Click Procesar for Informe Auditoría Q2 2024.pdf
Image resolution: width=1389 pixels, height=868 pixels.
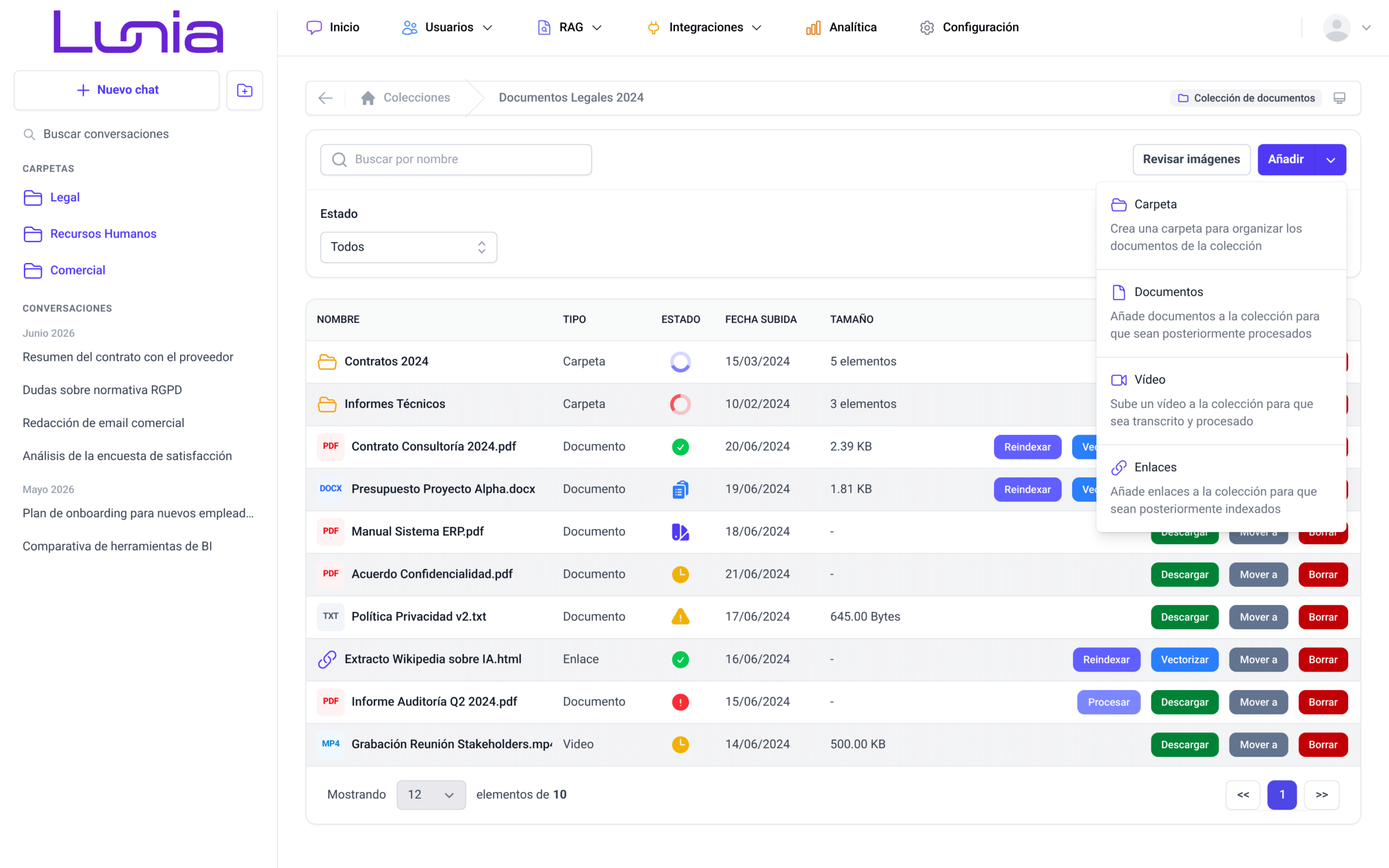pyautogui.click(x=1108, y=702)
